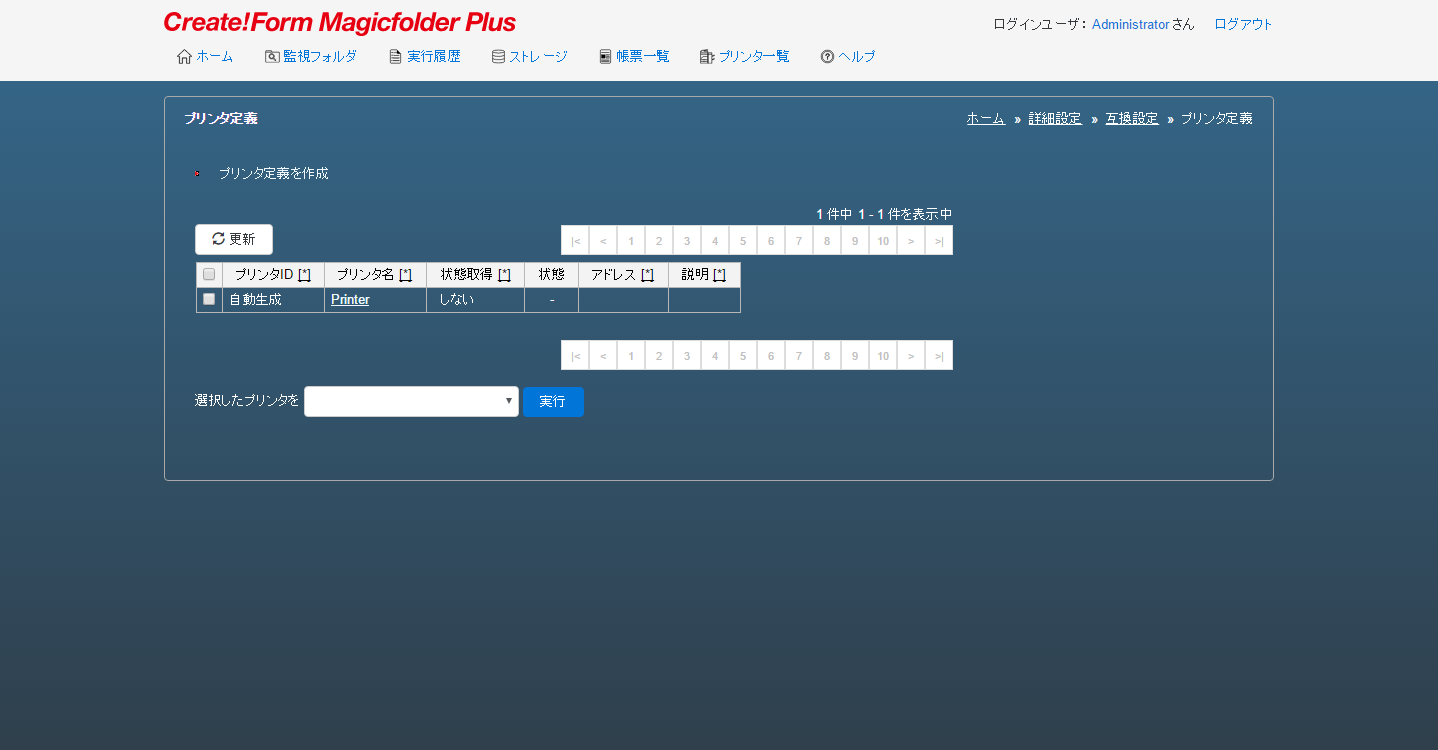This screenshot has width=1438, height=750.
Task: Open the Printer link in table
Action: [x=350, y=299]
